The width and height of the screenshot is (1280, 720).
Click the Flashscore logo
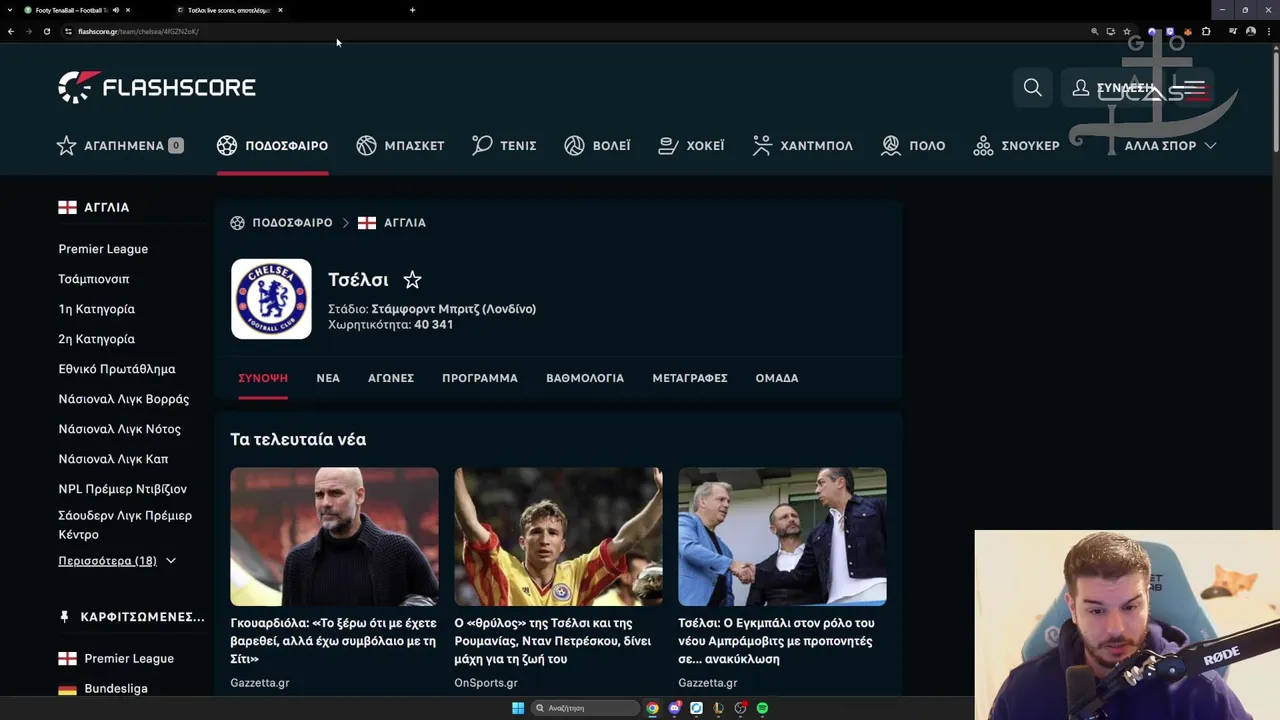(157, 87)
